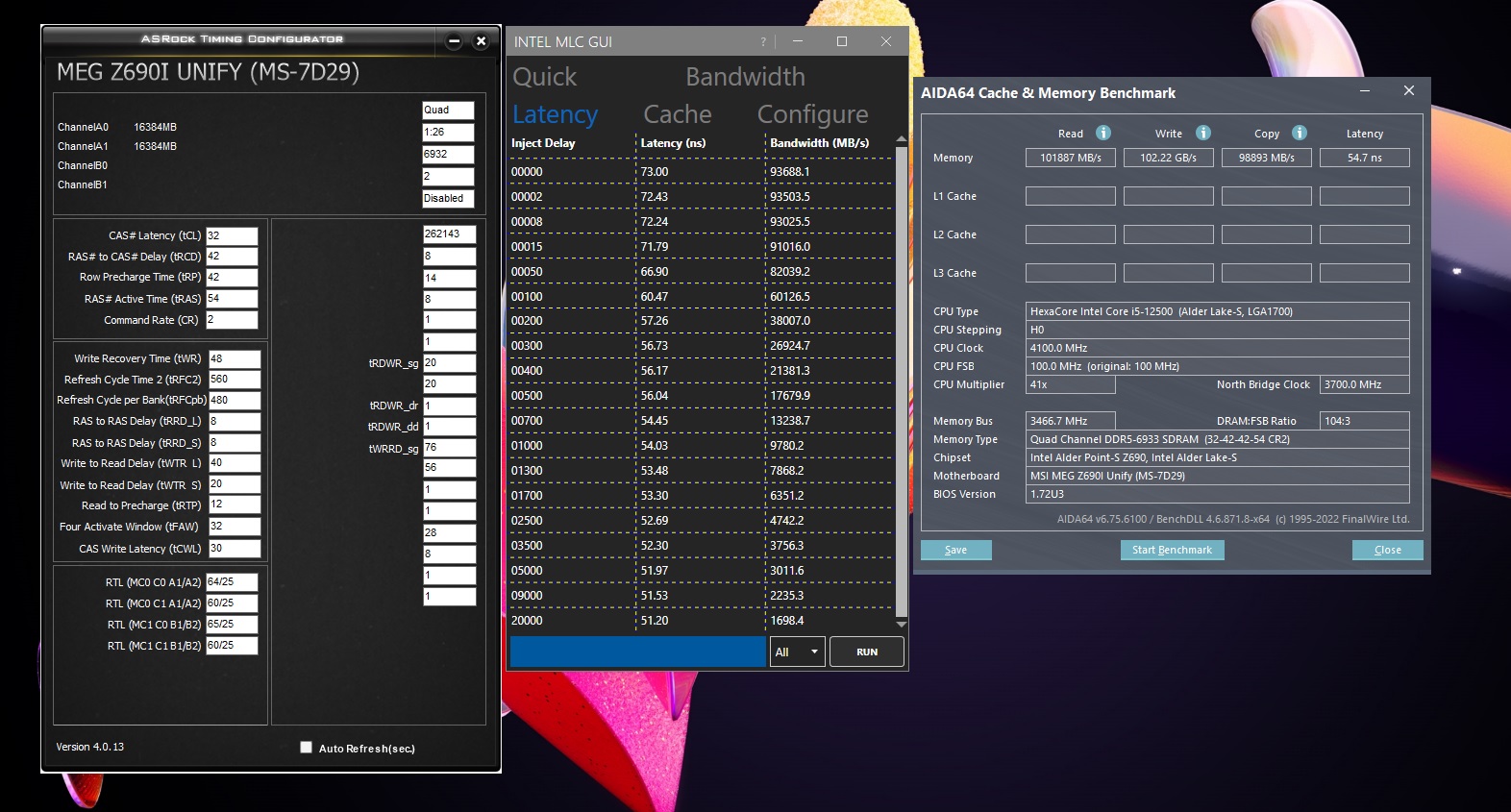Click the tRDWR_dd value field

449,427
